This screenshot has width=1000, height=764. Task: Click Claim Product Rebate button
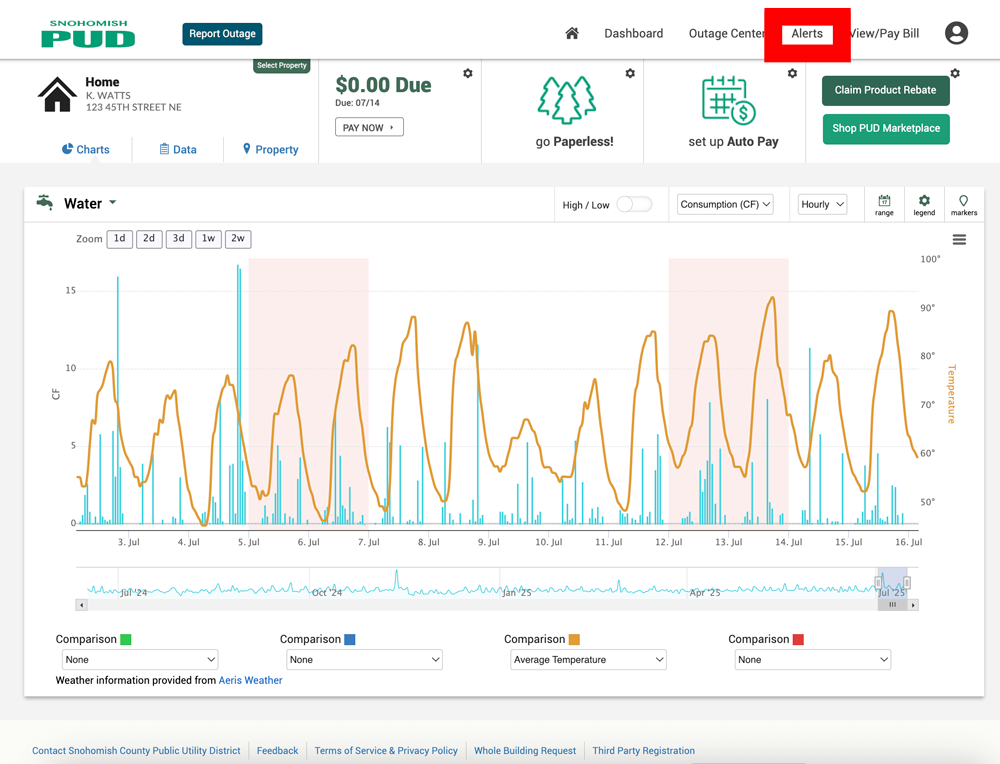885,90
